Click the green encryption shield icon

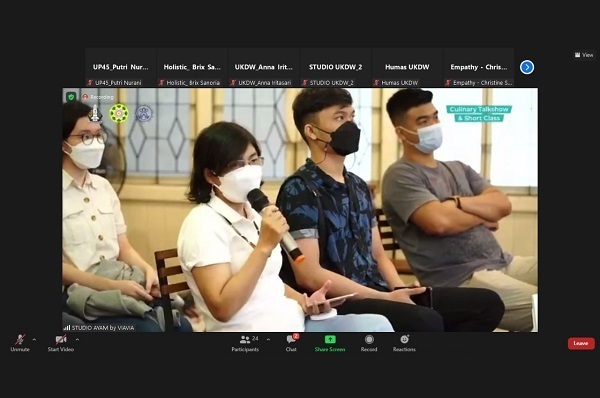71,97
